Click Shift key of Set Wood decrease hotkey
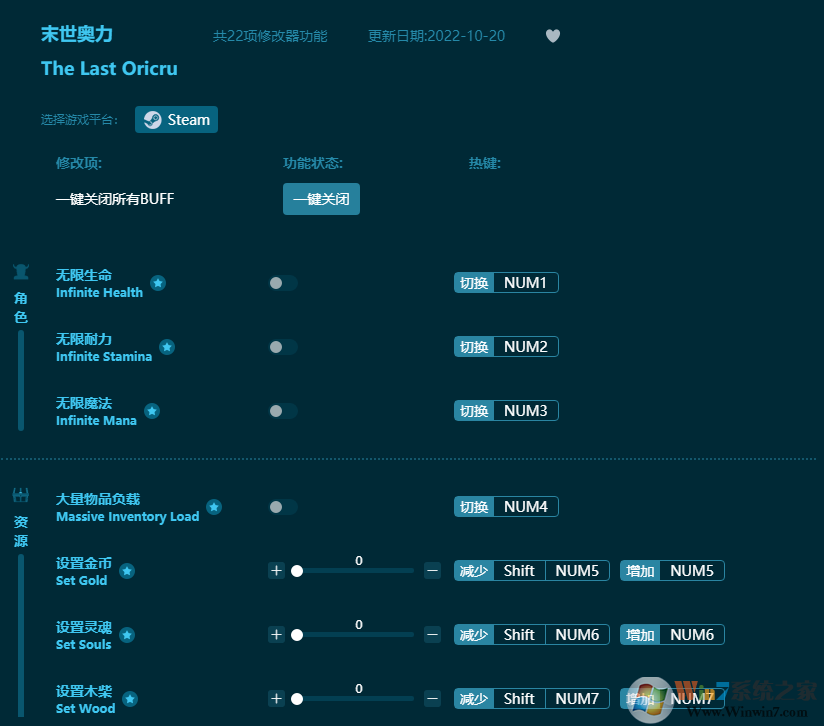 519,699
